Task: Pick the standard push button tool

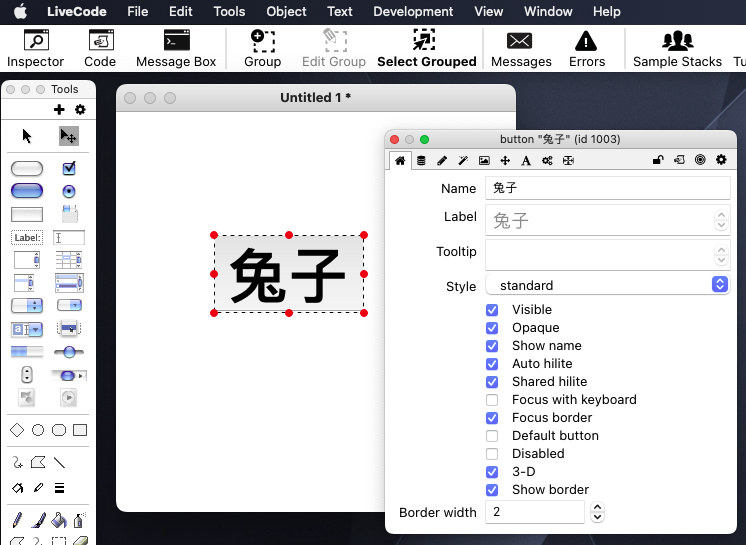Action: [x=27, y=168]
